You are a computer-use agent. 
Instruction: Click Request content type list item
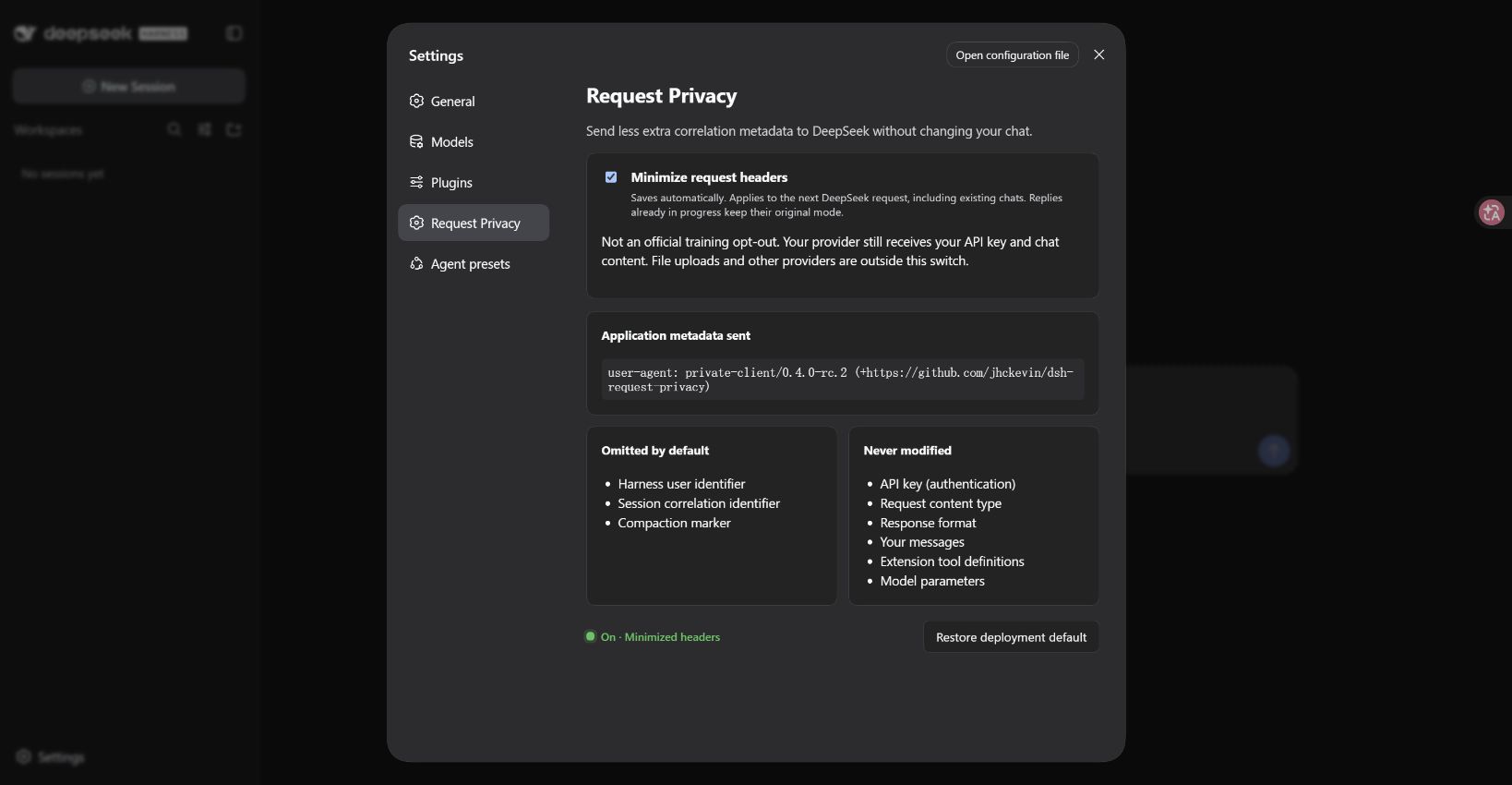click(941, 503)
